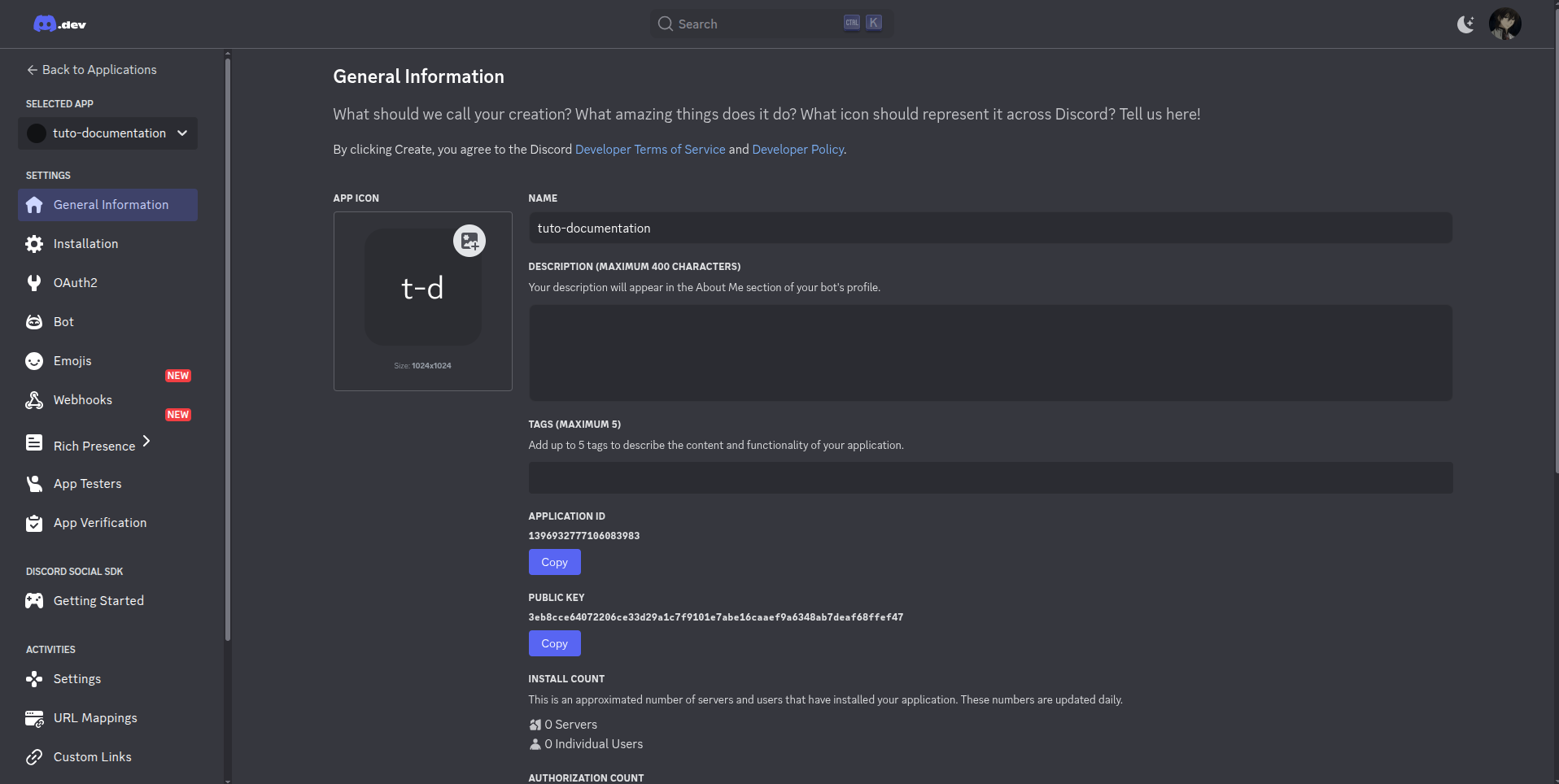
Task: Copy the Public Key
Action: click(555, 643)
